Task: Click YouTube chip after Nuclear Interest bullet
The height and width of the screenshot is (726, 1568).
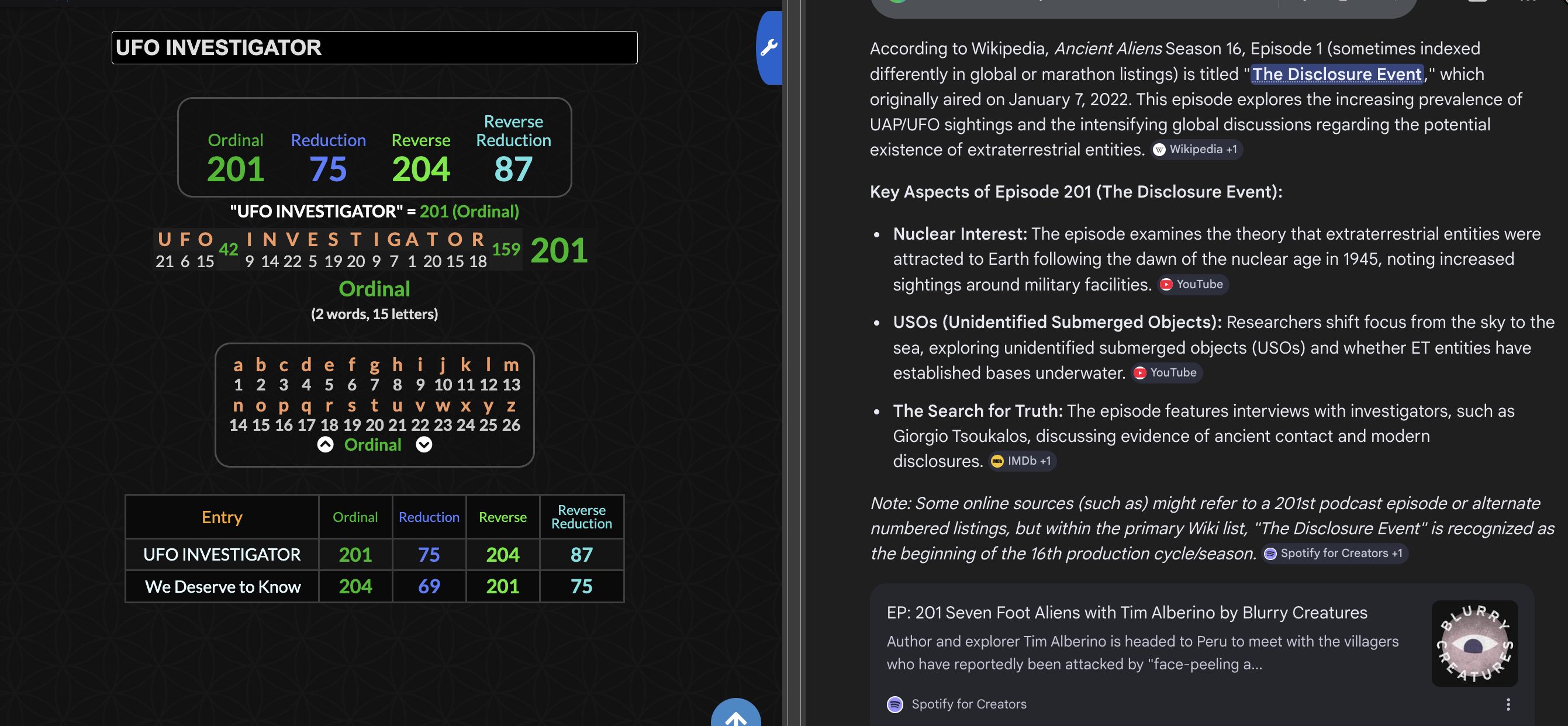Action: point(1193,284)
